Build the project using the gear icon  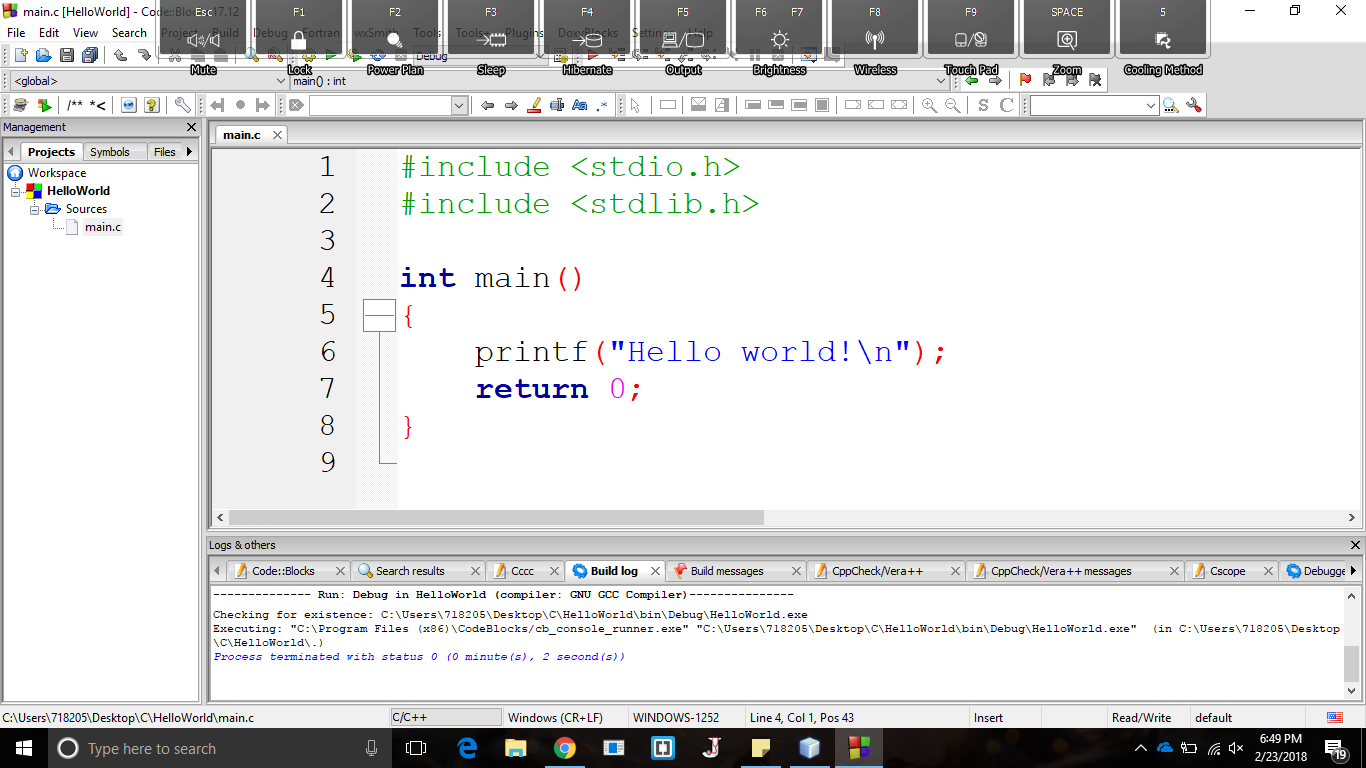(x=309, y=57)
